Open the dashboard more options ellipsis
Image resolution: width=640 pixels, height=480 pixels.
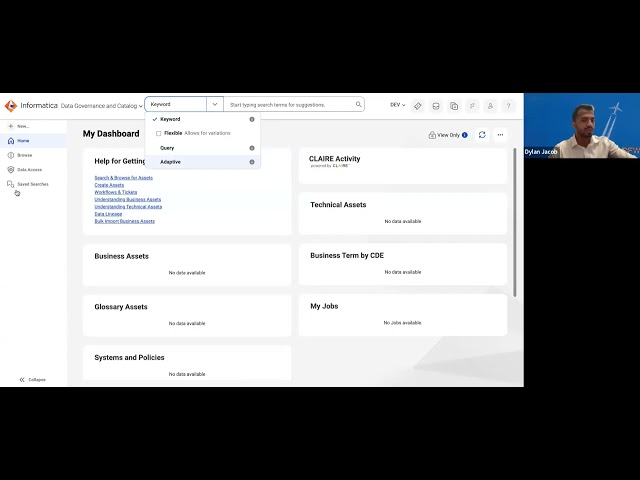500,135
